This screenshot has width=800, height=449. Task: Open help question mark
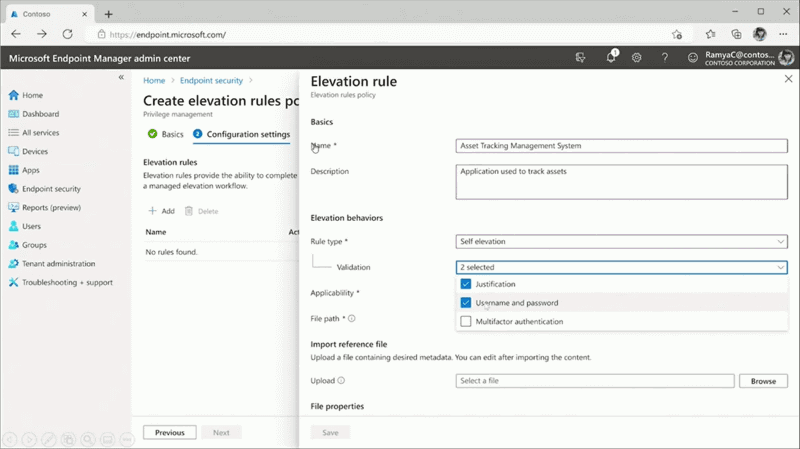[x=664, y=58]
